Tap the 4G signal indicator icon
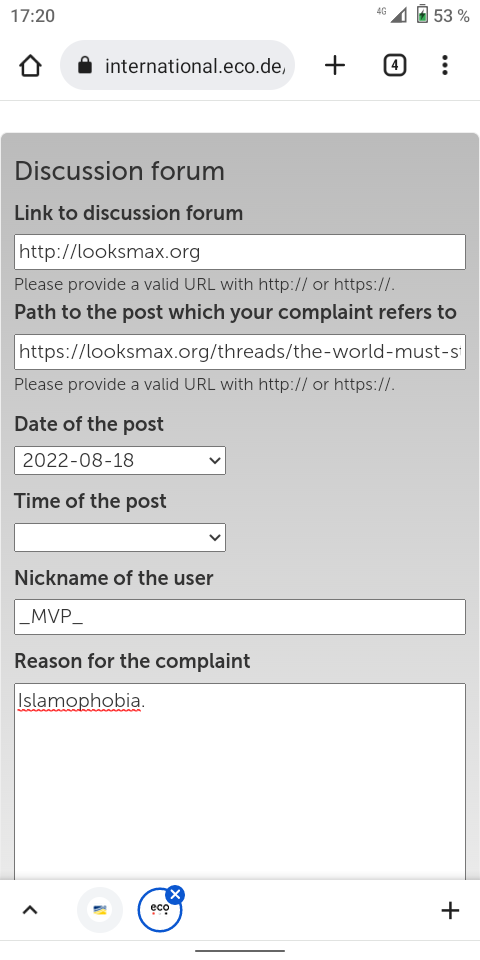 point(392,14)
